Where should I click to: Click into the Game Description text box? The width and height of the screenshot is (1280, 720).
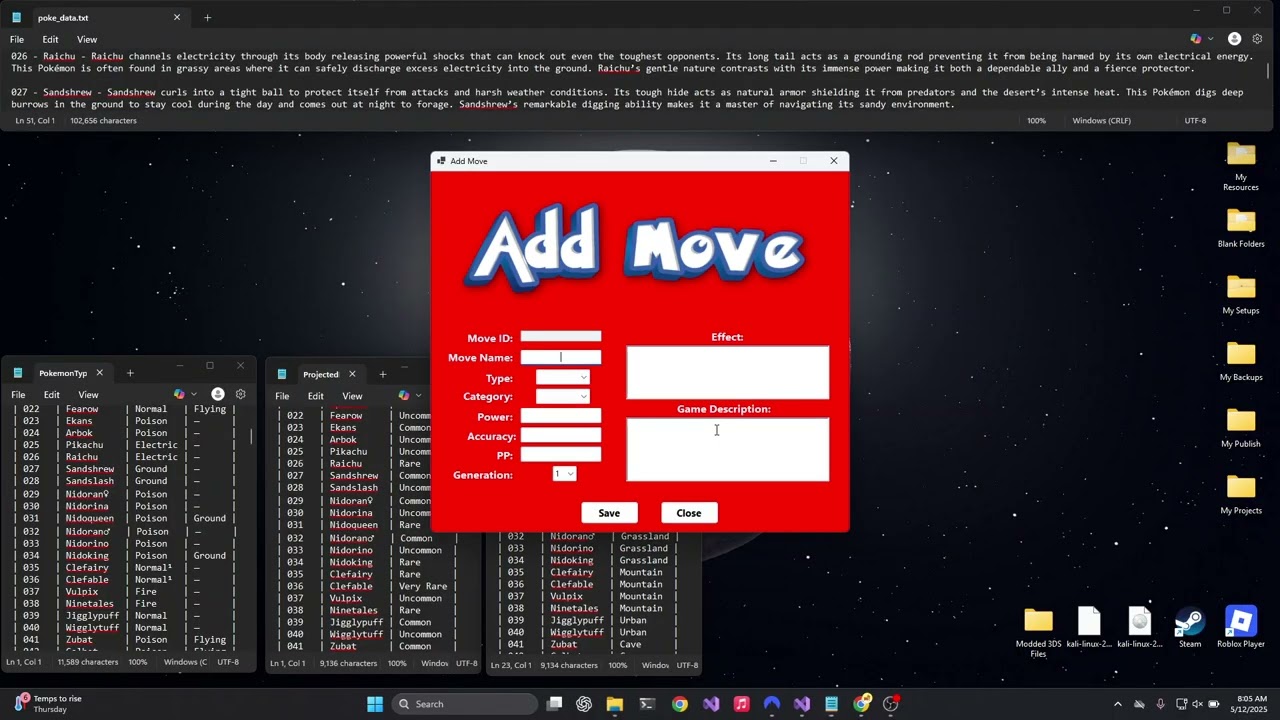pyautogui.click(x=728, y=450)
